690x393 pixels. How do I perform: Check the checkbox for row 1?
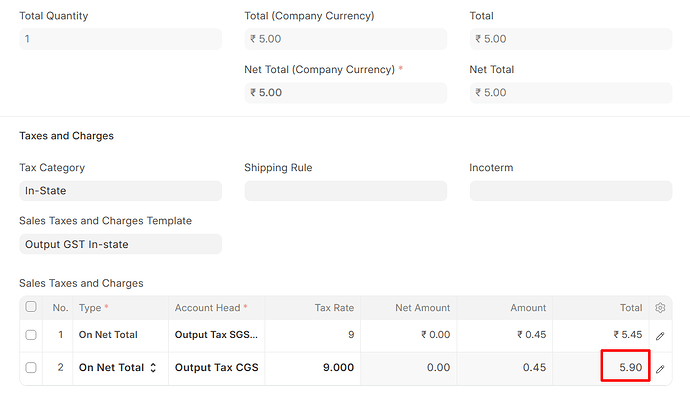pyautogui.click(x=31, y=335)
